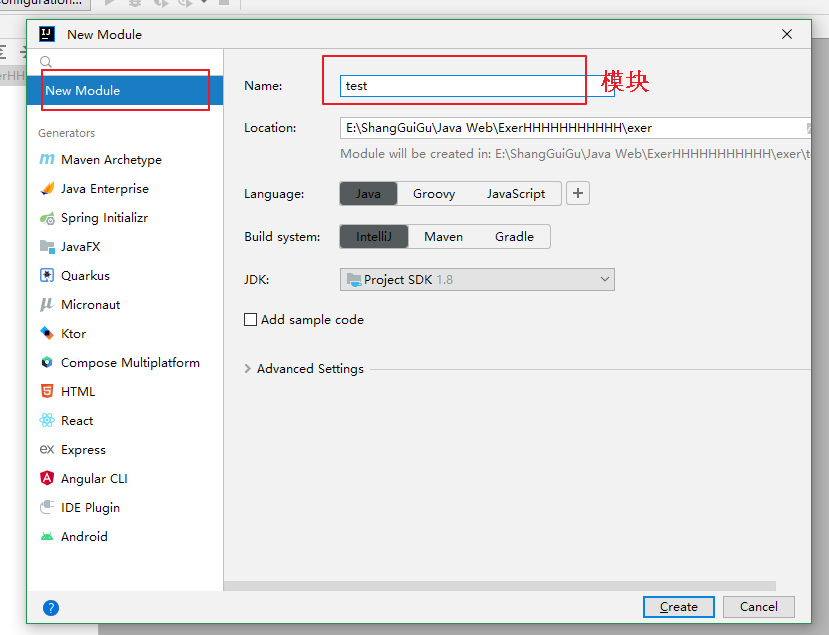Viewport: 829px width, 635px height.
Task: Select Java Enterprise generator label
Action: (105, 189)
